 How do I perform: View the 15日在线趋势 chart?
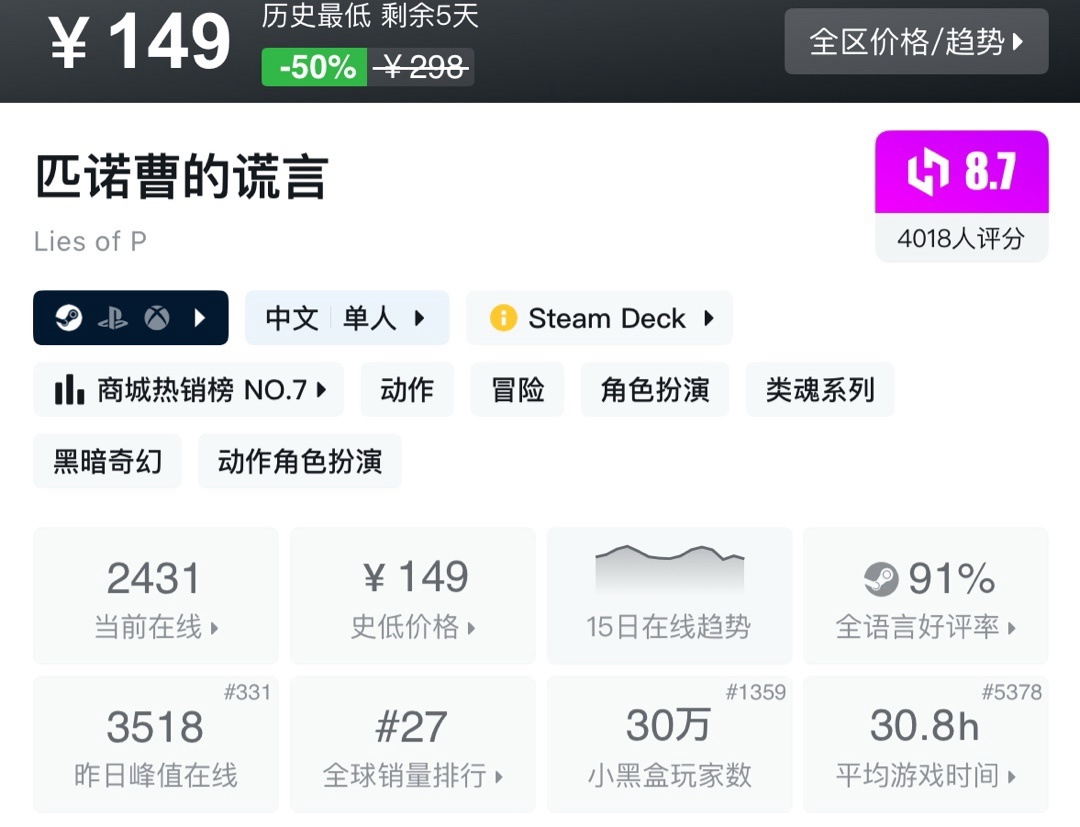pyautogui.click(x=668, y=596)
